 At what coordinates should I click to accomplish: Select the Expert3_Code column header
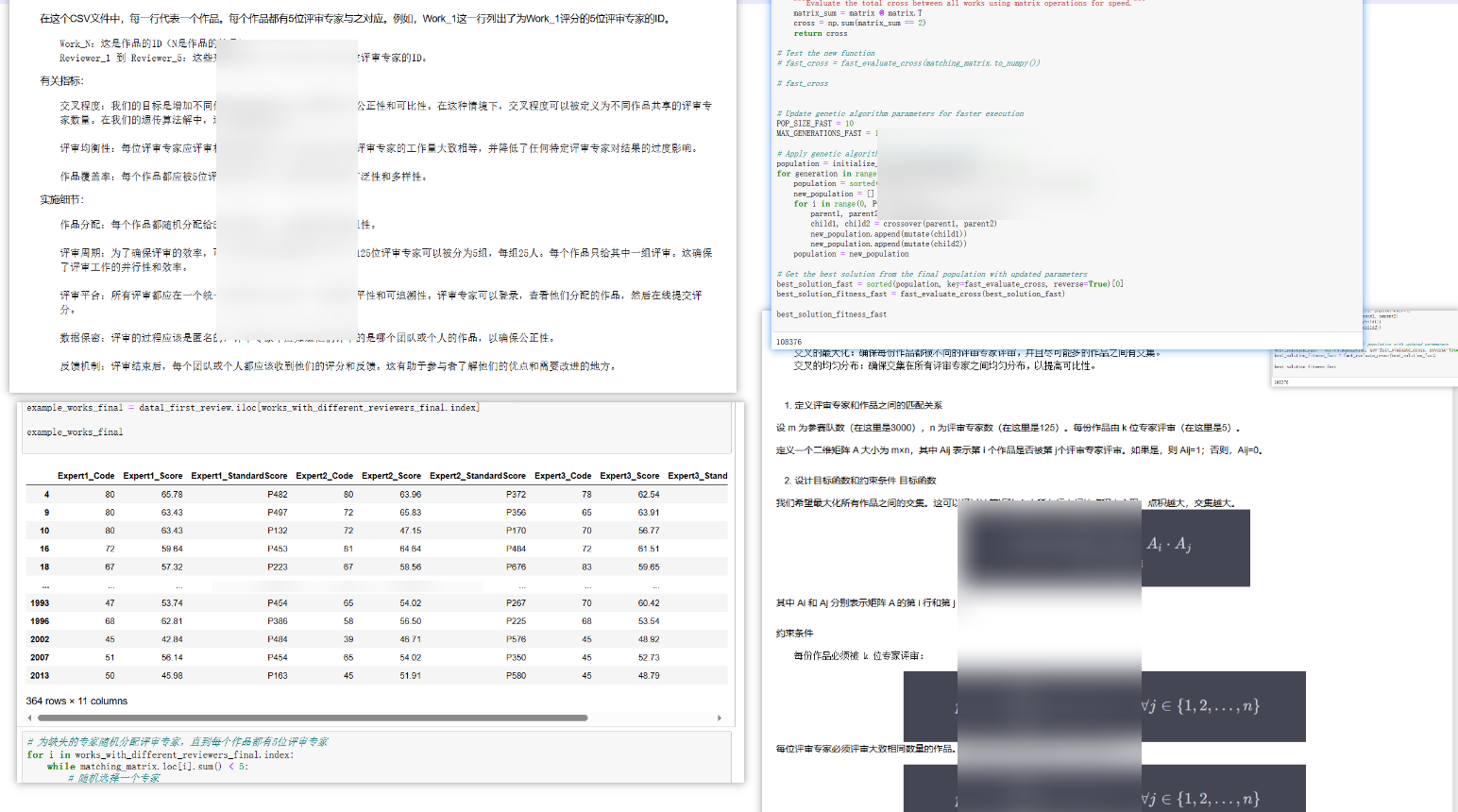tap(563, 476)
